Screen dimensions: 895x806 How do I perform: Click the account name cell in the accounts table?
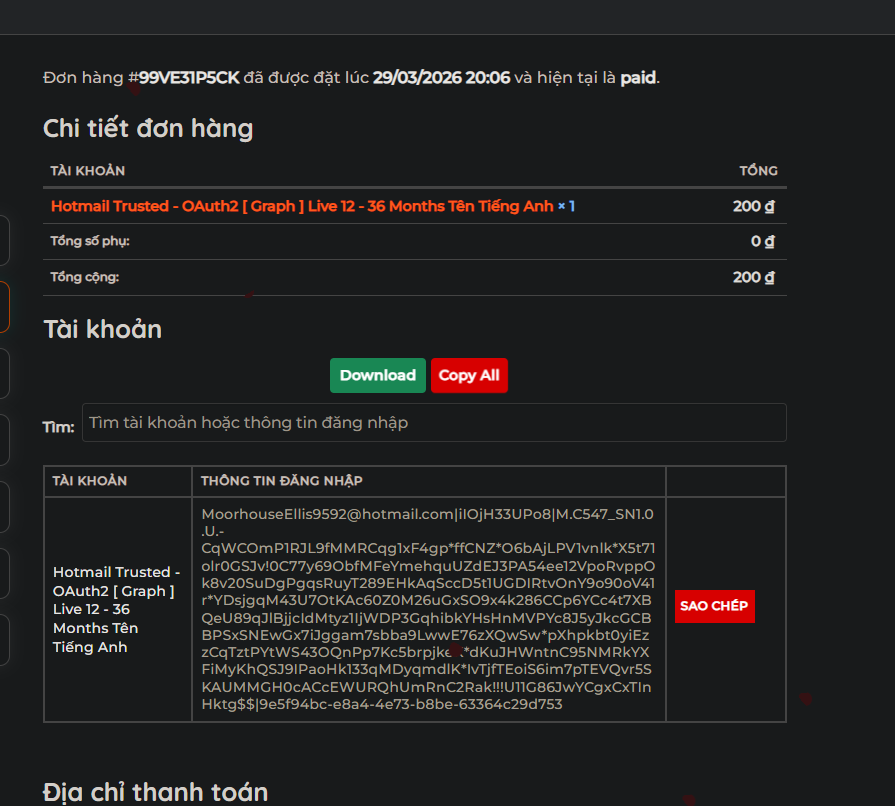(x=117, y=609)
